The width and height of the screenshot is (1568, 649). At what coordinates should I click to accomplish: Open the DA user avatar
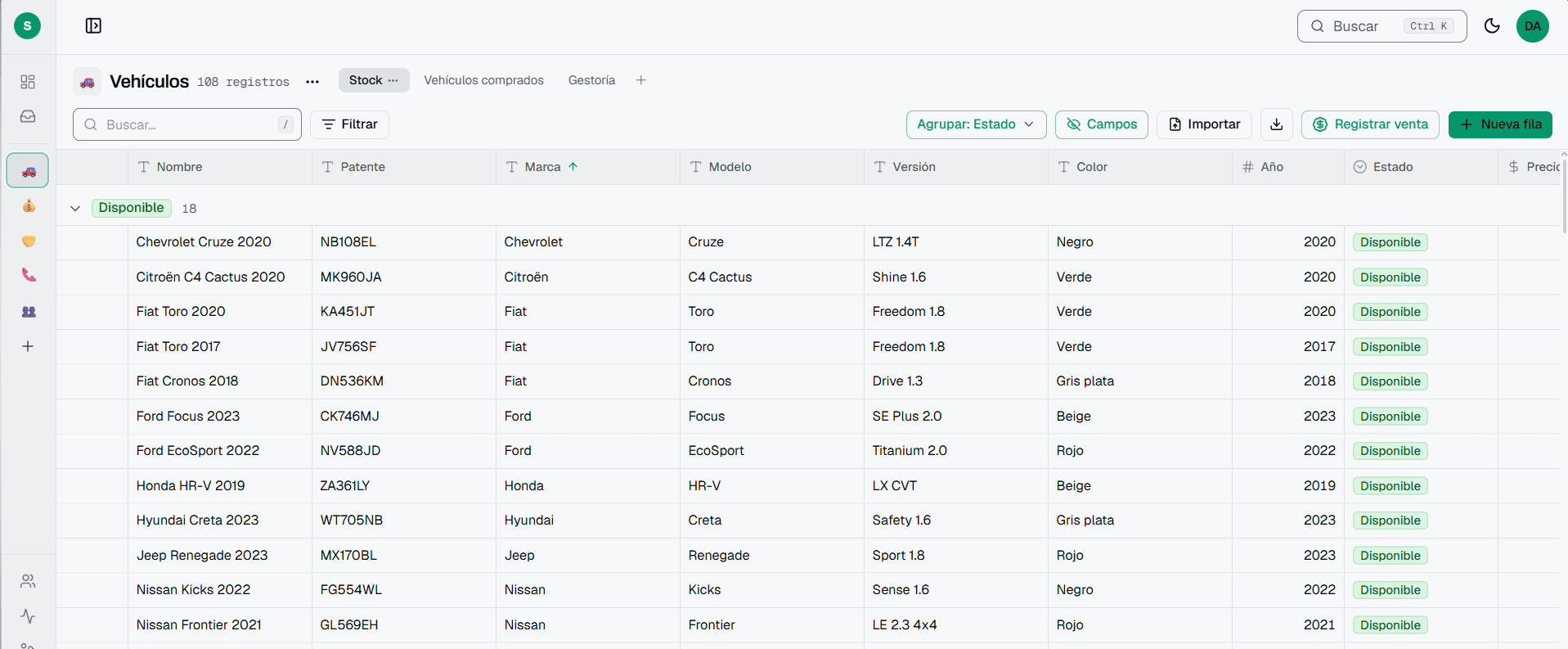(x=1533, y=26)
